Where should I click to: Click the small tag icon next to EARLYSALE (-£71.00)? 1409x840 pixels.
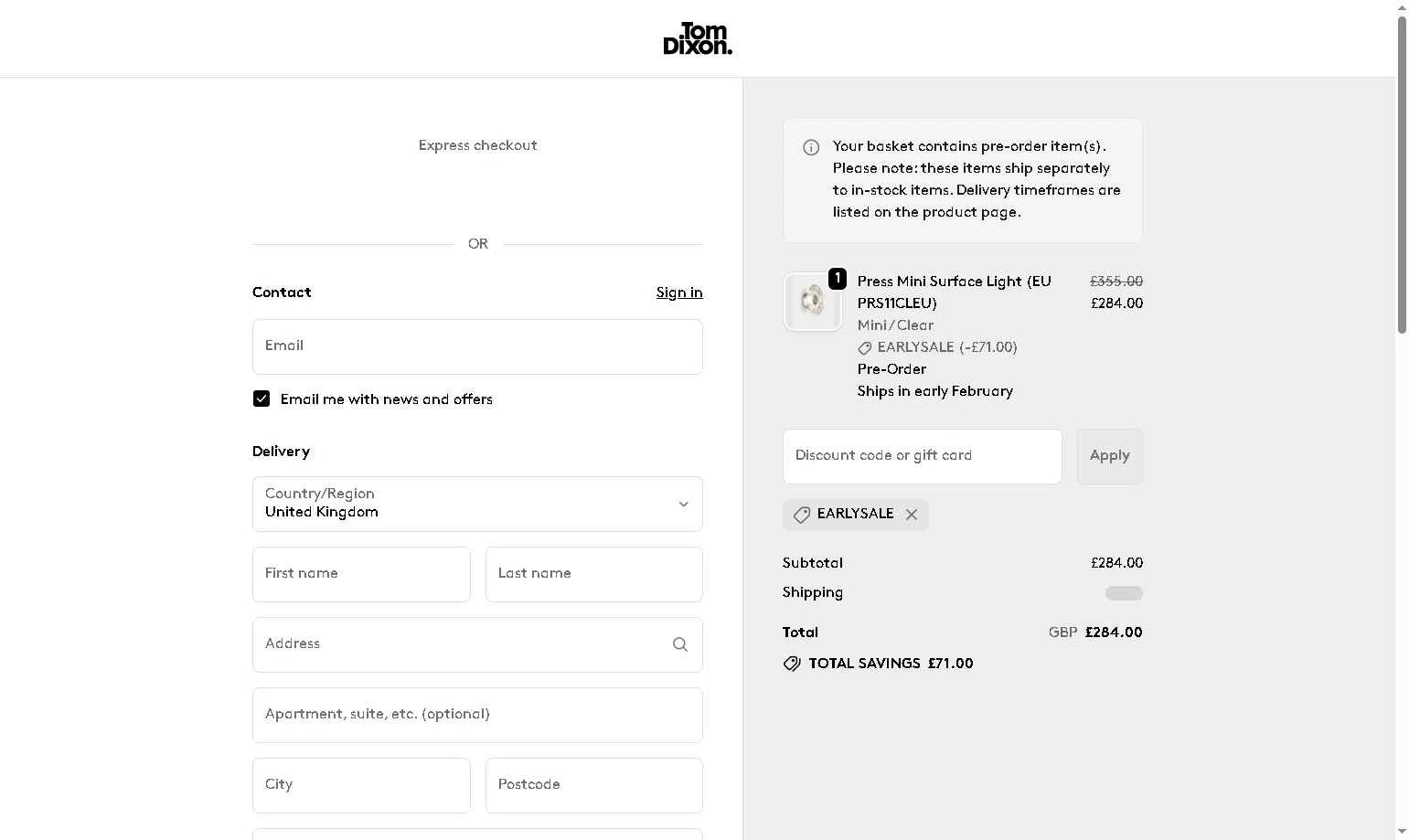(x=865, y=348)
